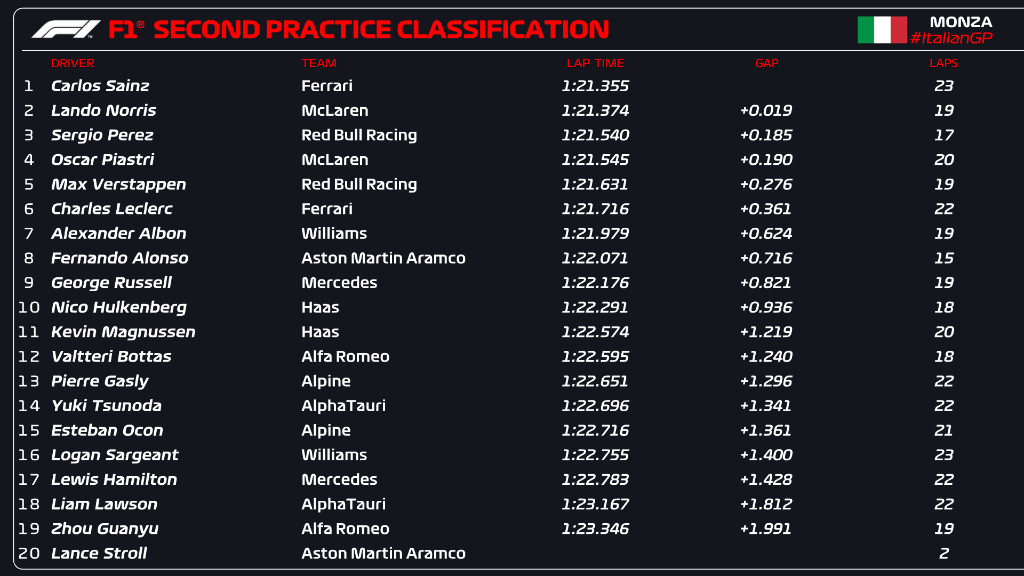
Task: Open Lance Stroll's row entry
Action: 99,553
